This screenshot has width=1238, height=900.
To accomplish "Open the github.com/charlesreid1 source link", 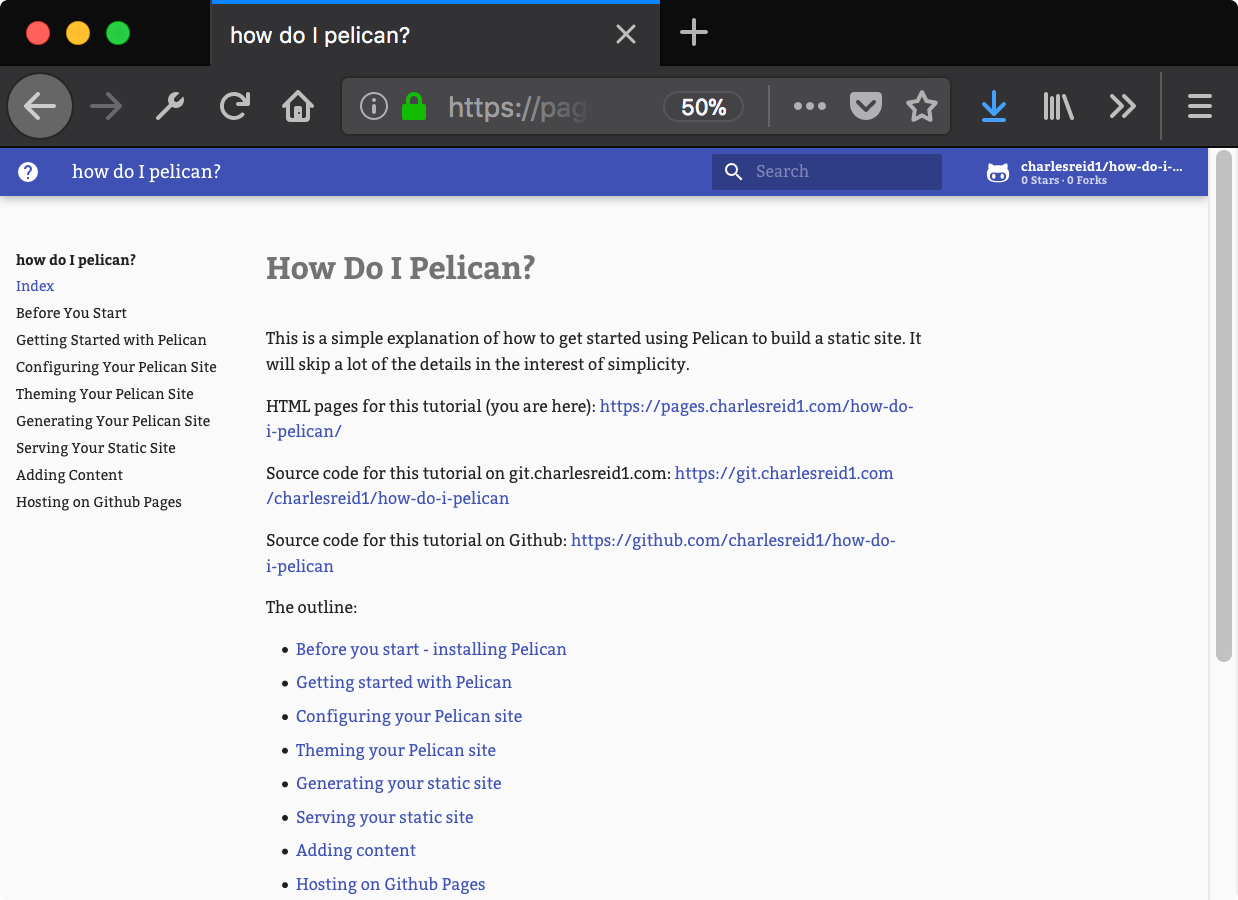I will pyautogui.click(x=733, y=540).
